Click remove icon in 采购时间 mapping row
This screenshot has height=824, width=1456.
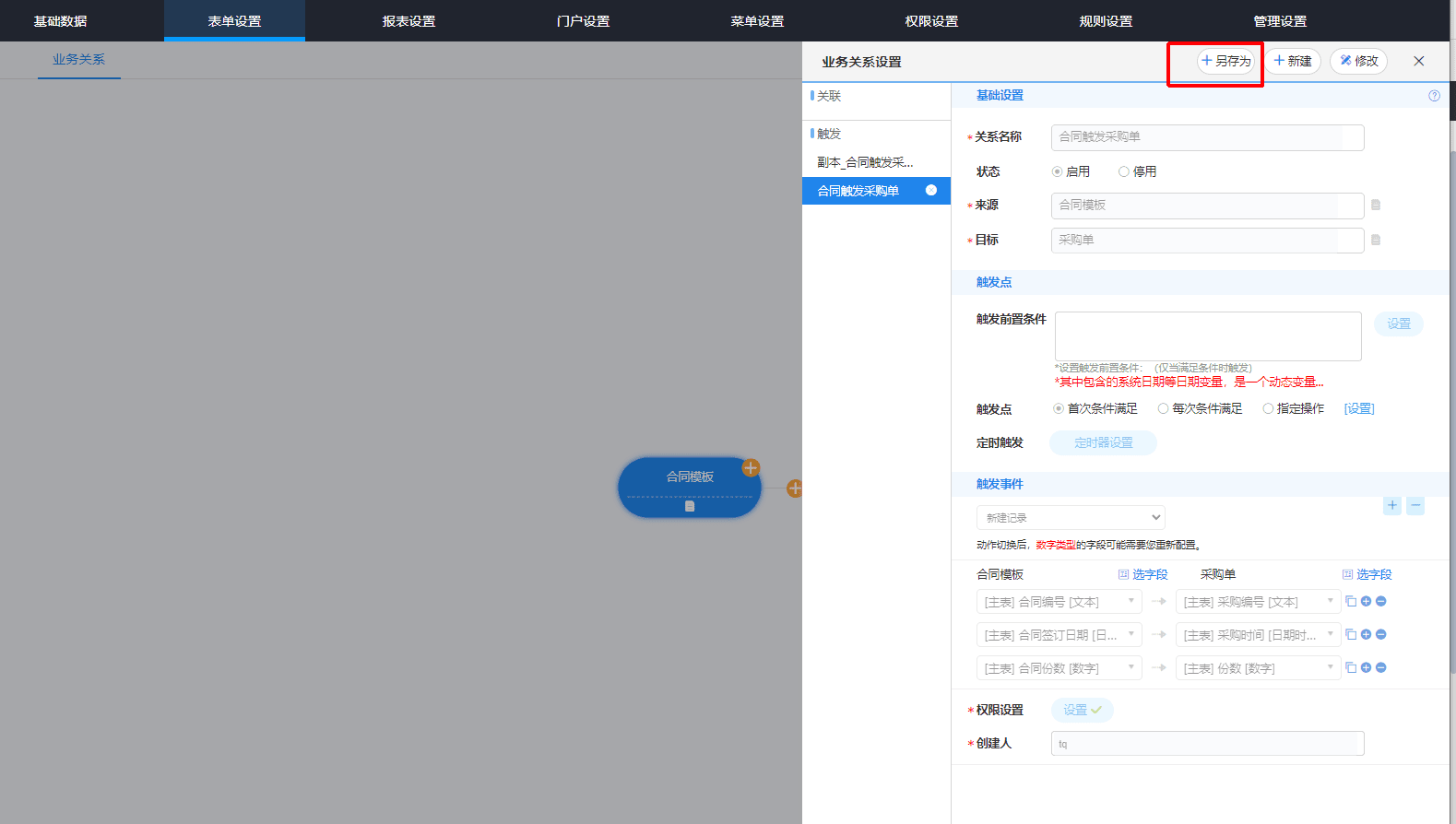tap(1380, 634)
